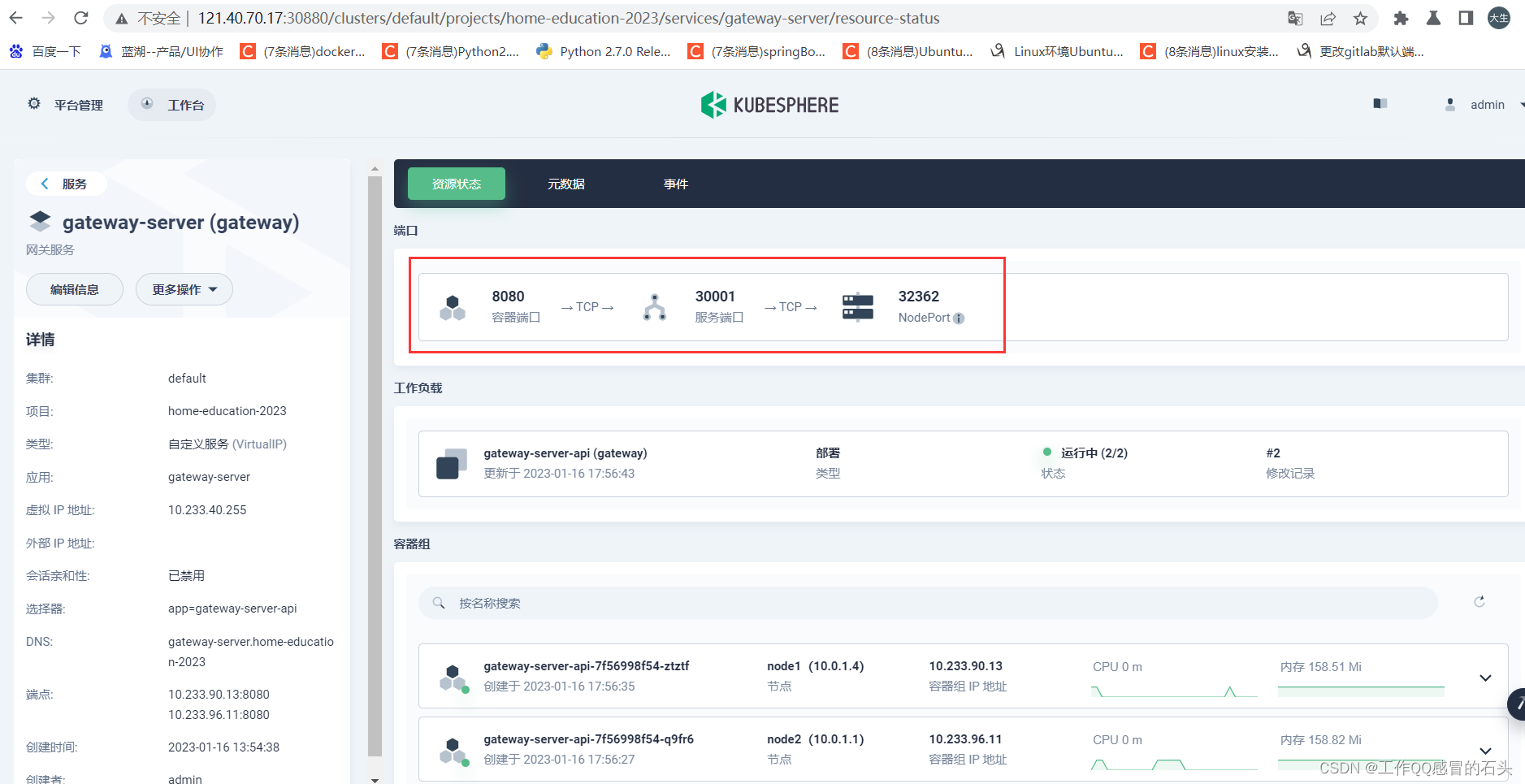1525x784 pixels.
Task: Click the container port 8080 hexagon icon
Action: (x=453, y=308)
